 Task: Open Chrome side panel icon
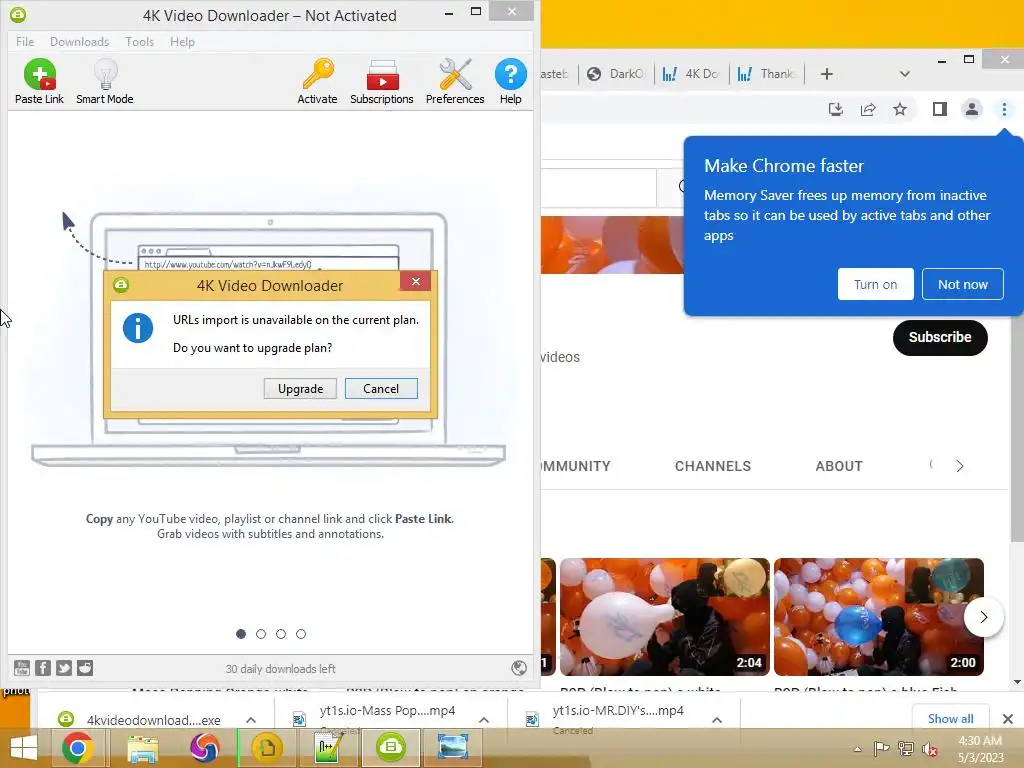(x=940, y=109)
